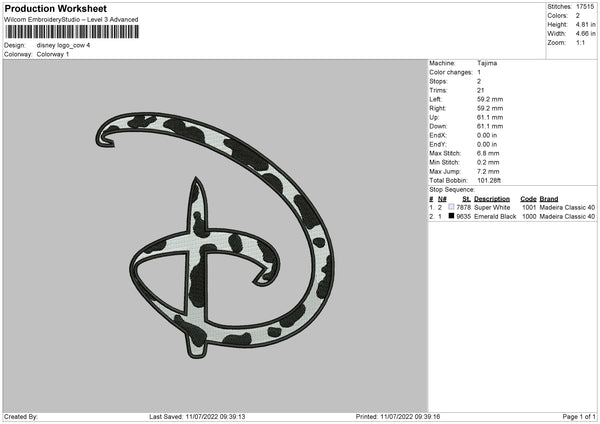
Task: Select the Last Saved timestamp 11/07/2022 09:39:13
Action: point(215,417)
